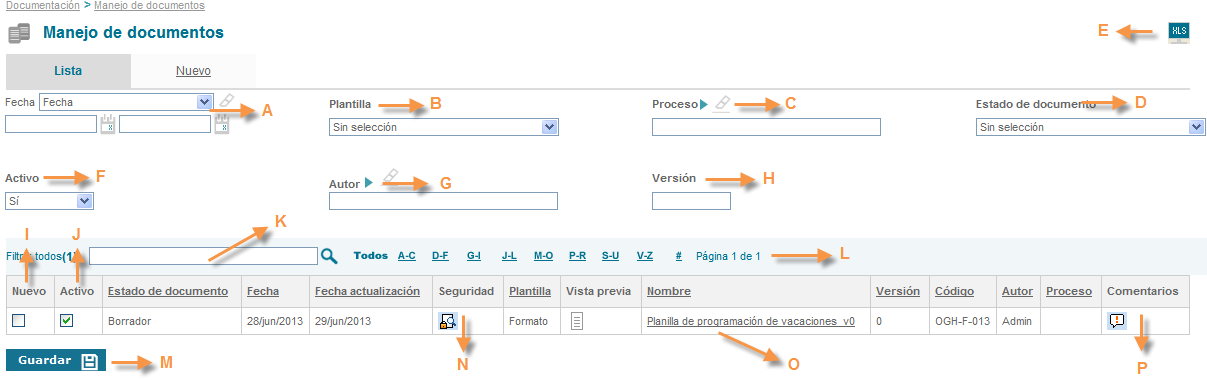Expand the Estado de documento dropdown
The height and width of the screenshot is (380, 1207).
tap(1090, 127)
